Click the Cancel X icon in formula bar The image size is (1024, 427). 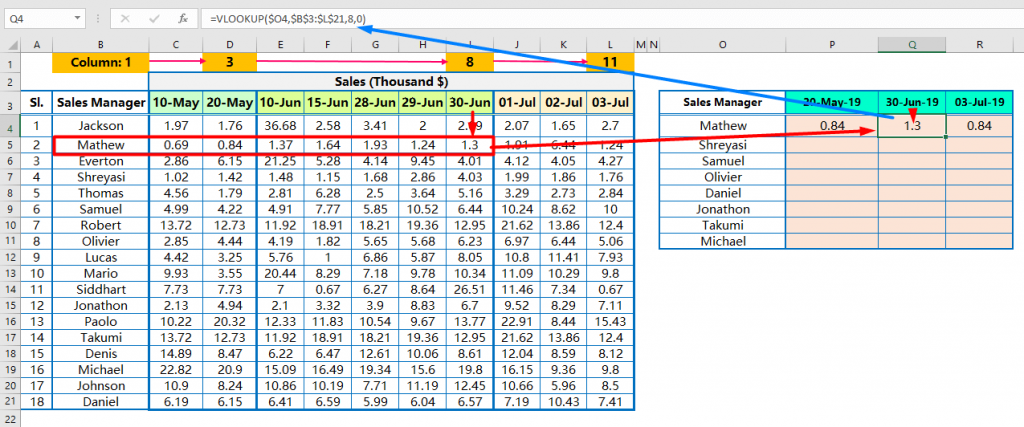(x=125, y=19)
